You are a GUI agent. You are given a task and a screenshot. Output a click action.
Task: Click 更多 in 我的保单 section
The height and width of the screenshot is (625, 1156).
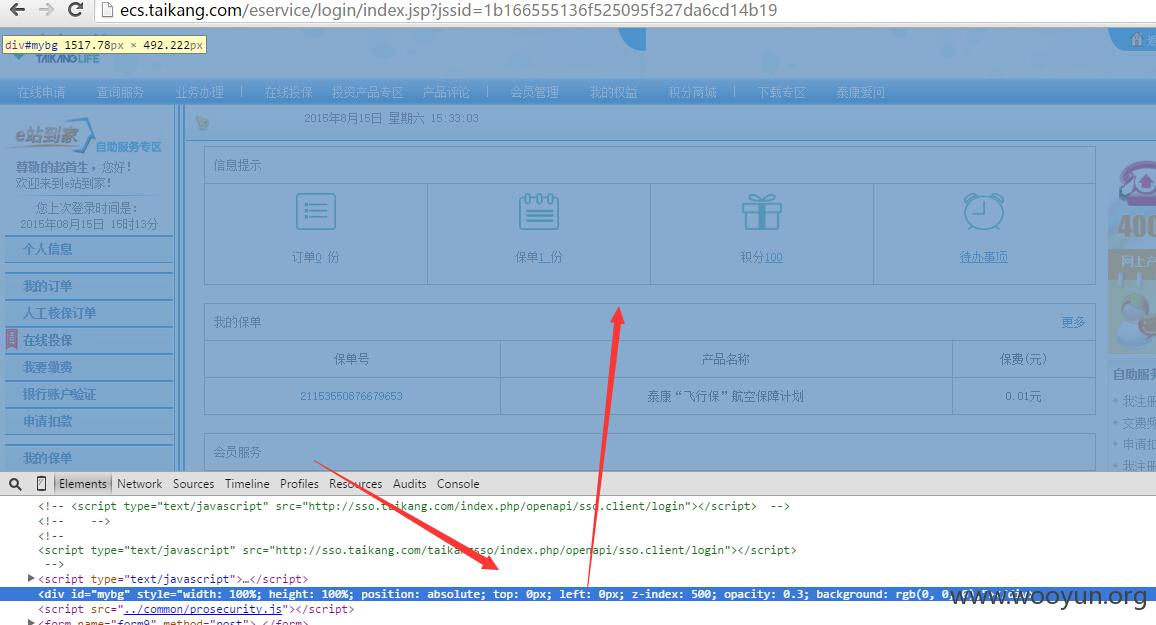[x=1073, y=322]
